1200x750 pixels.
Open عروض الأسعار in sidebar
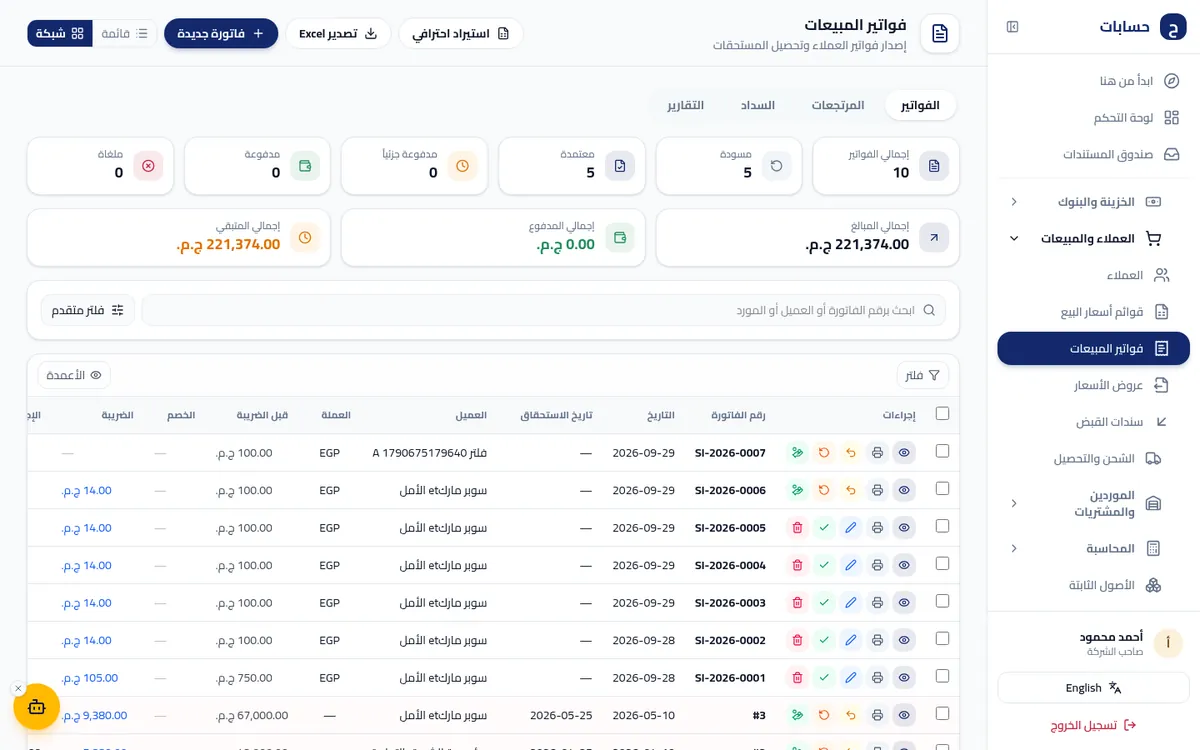1093,385
